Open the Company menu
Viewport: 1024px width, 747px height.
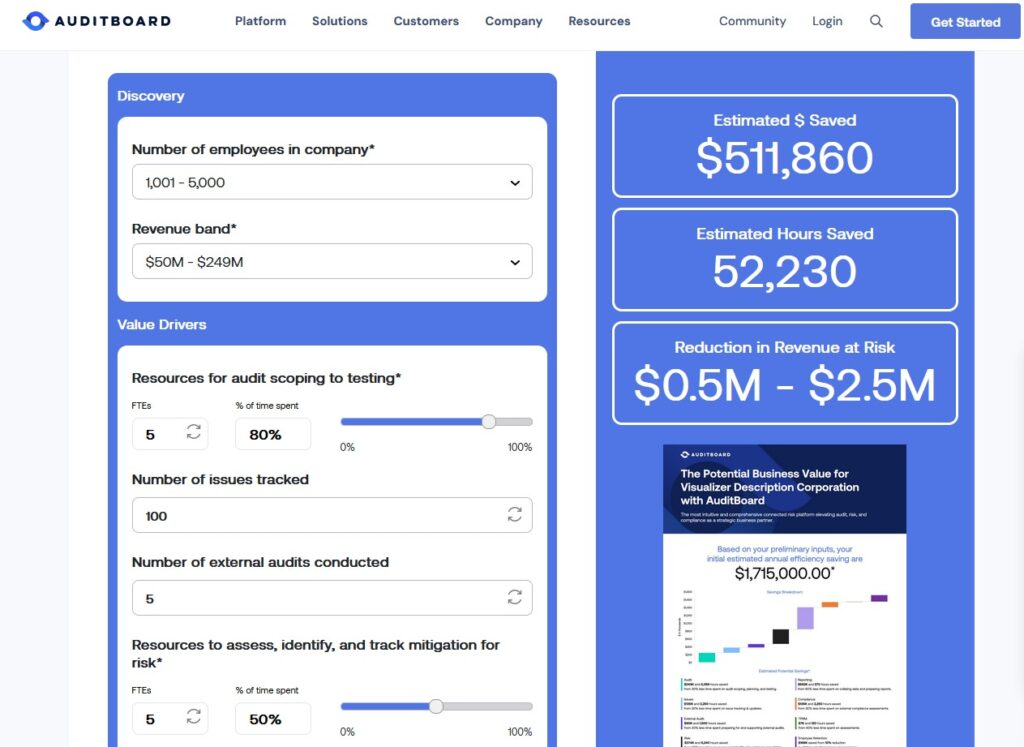(513, 21)
